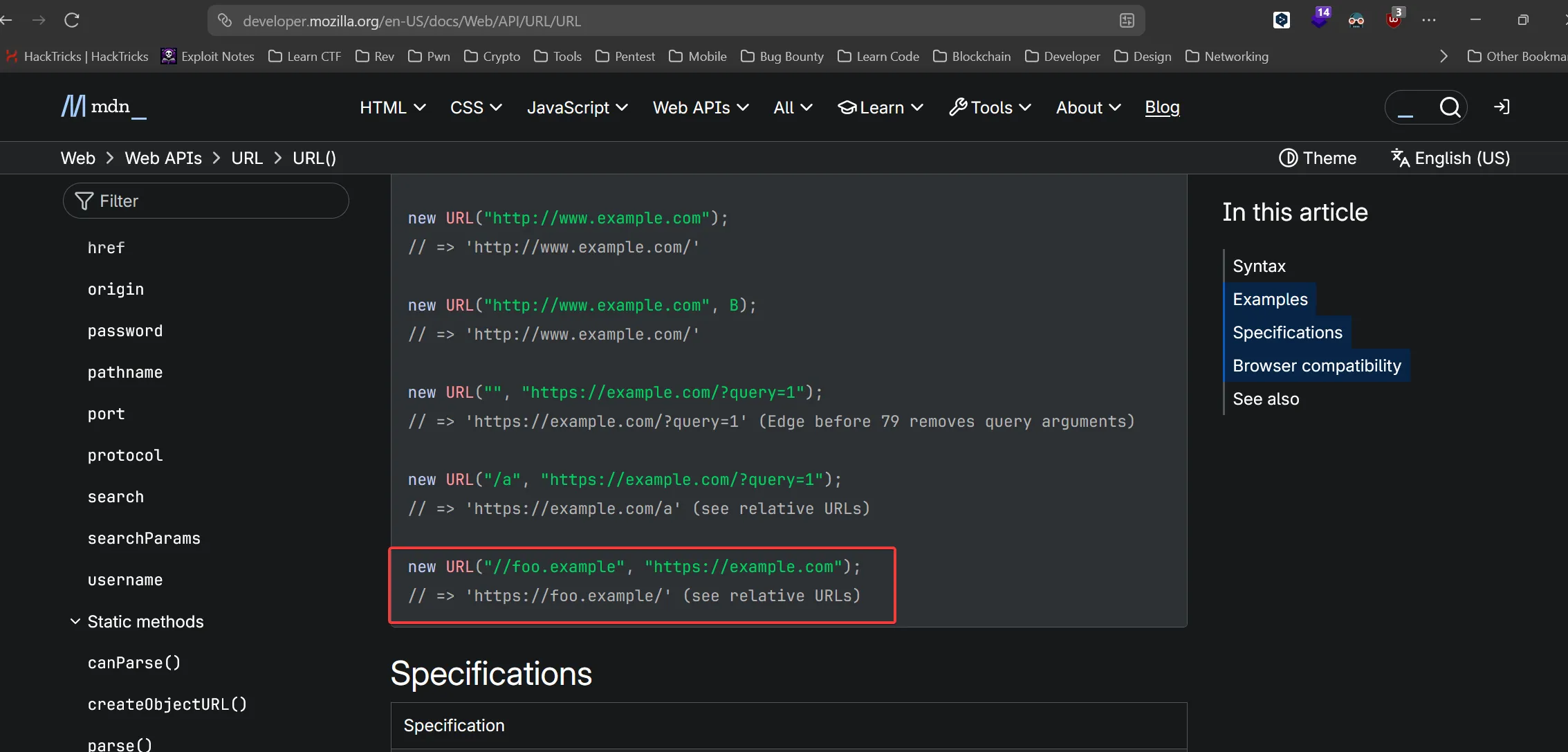The height and width of the screenshot is (752, 1568).
Task: Click the login arrow icon
Action: [x=1502, y=107]
